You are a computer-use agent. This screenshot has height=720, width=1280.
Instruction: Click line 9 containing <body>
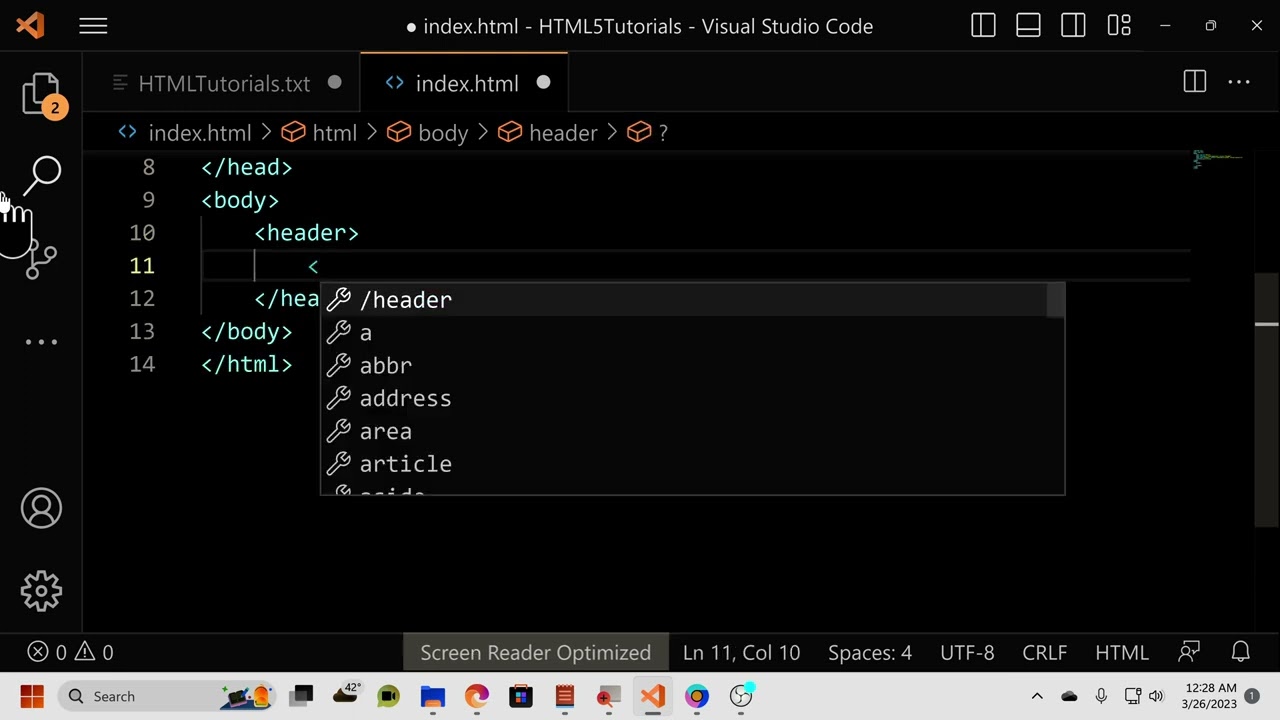[x=240, y=200]
